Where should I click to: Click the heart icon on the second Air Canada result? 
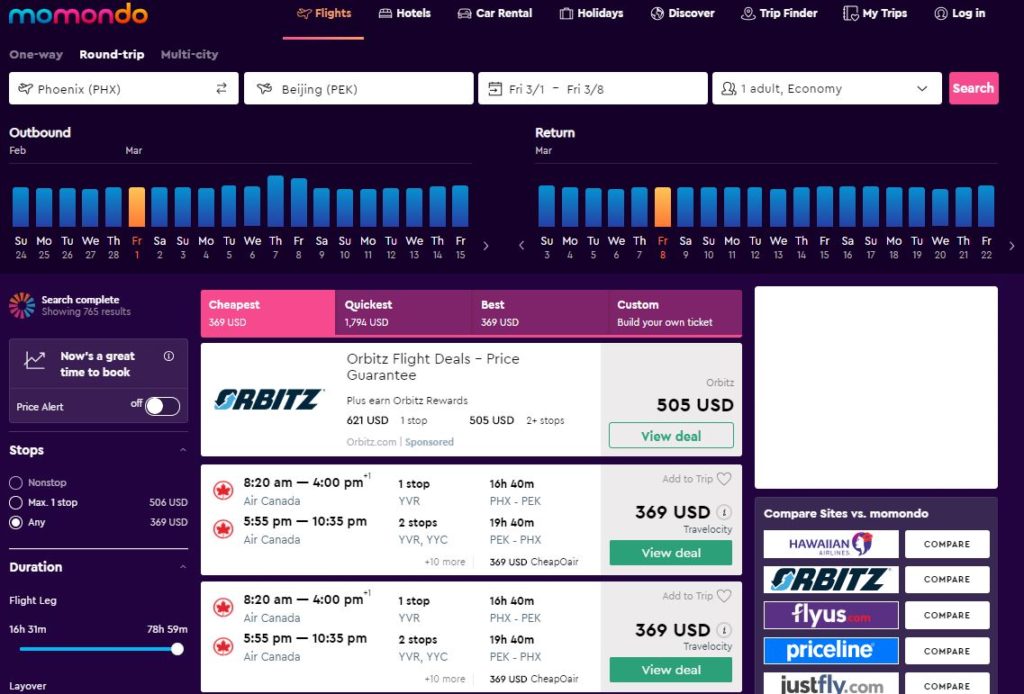(x=724, y=596)
